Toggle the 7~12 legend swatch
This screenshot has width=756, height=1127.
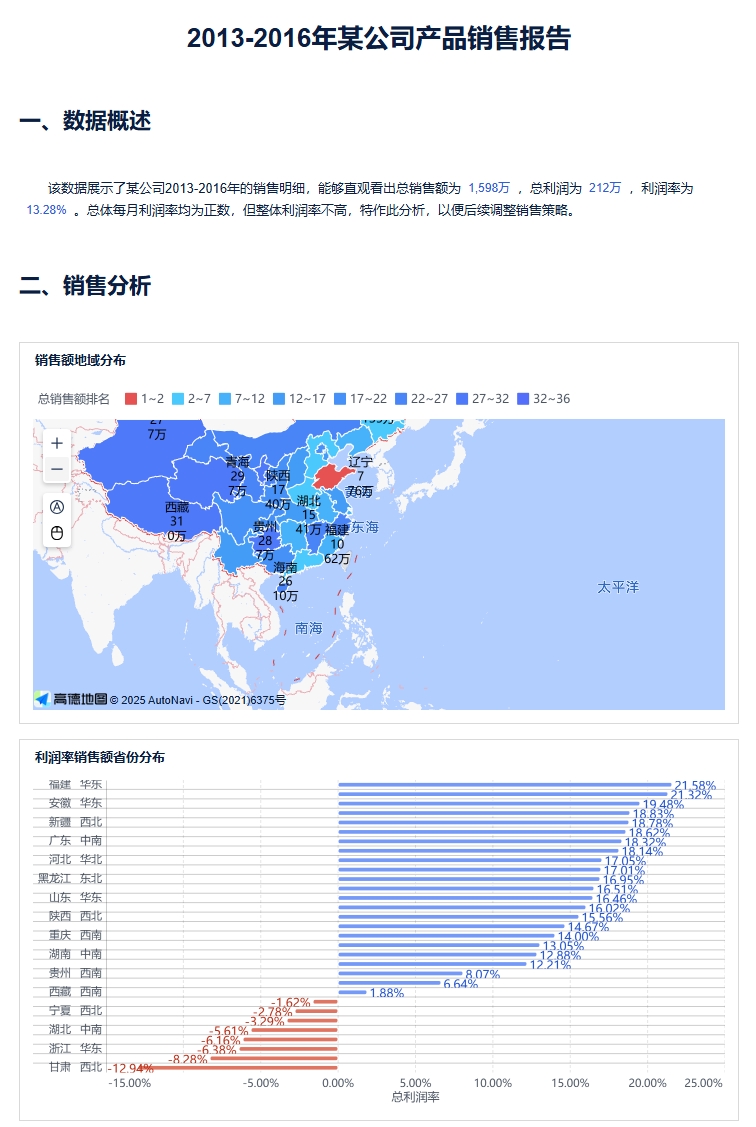[225, 399]
